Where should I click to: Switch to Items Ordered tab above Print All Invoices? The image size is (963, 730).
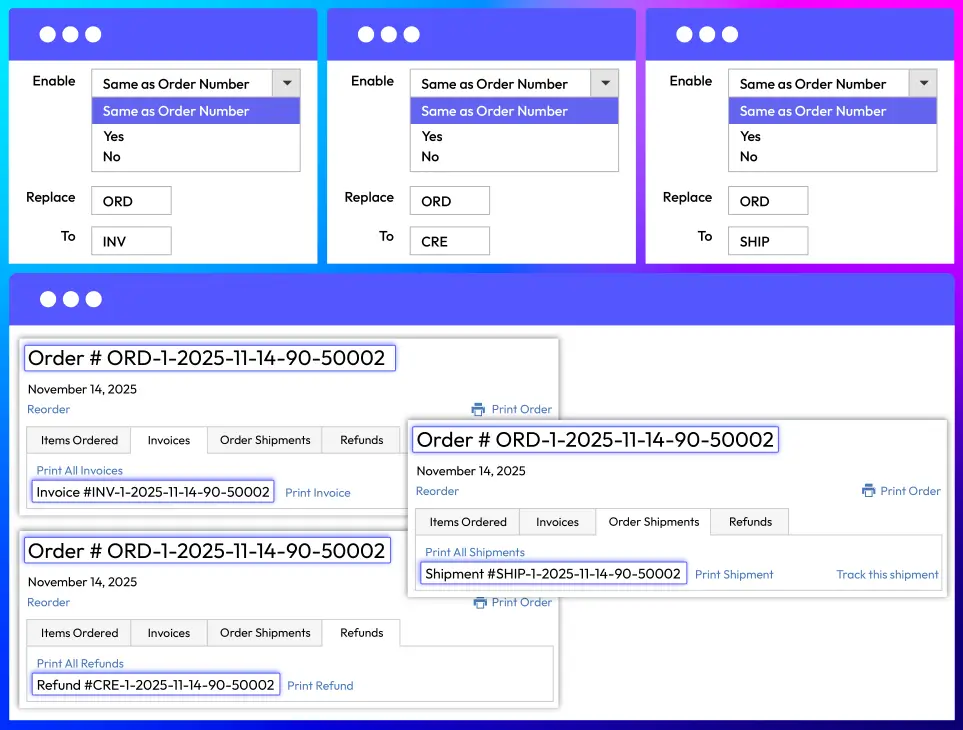tap(79, 440)
